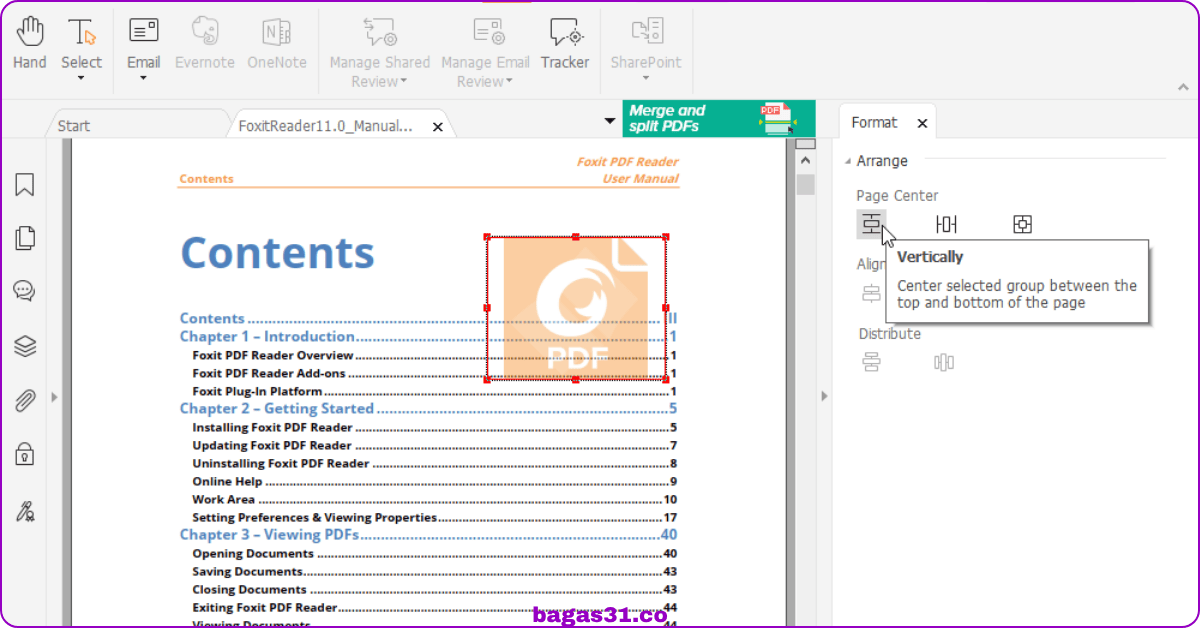The image size is (1200, 628).
Task: Switch to the Start tab
Action: [74, 126]
